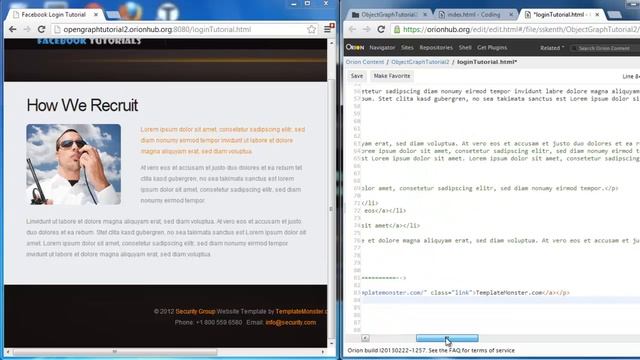The width and height of the screenshot is (640, 360).
Task: Open the Shell page in Orion
Action: point(465,48)
